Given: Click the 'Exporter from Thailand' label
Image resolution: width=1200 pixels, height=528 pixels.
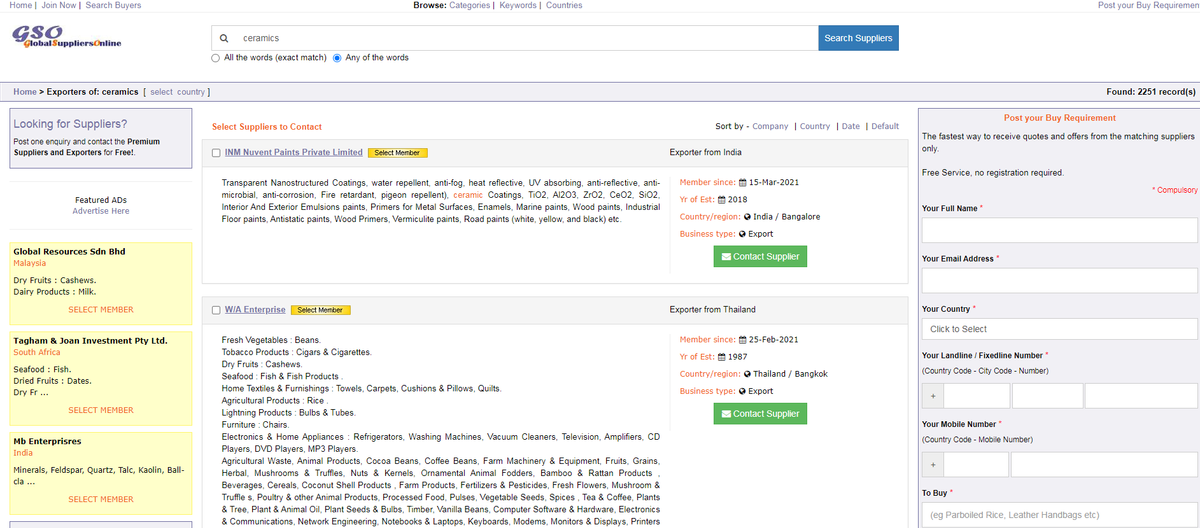Looking at the screenshot, I should coord(713,309).
